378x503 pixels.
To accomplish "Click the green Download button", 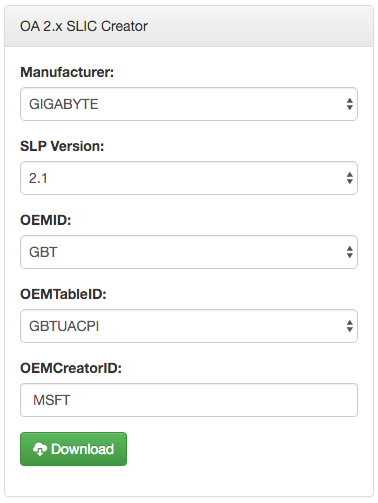I will 73,449.
